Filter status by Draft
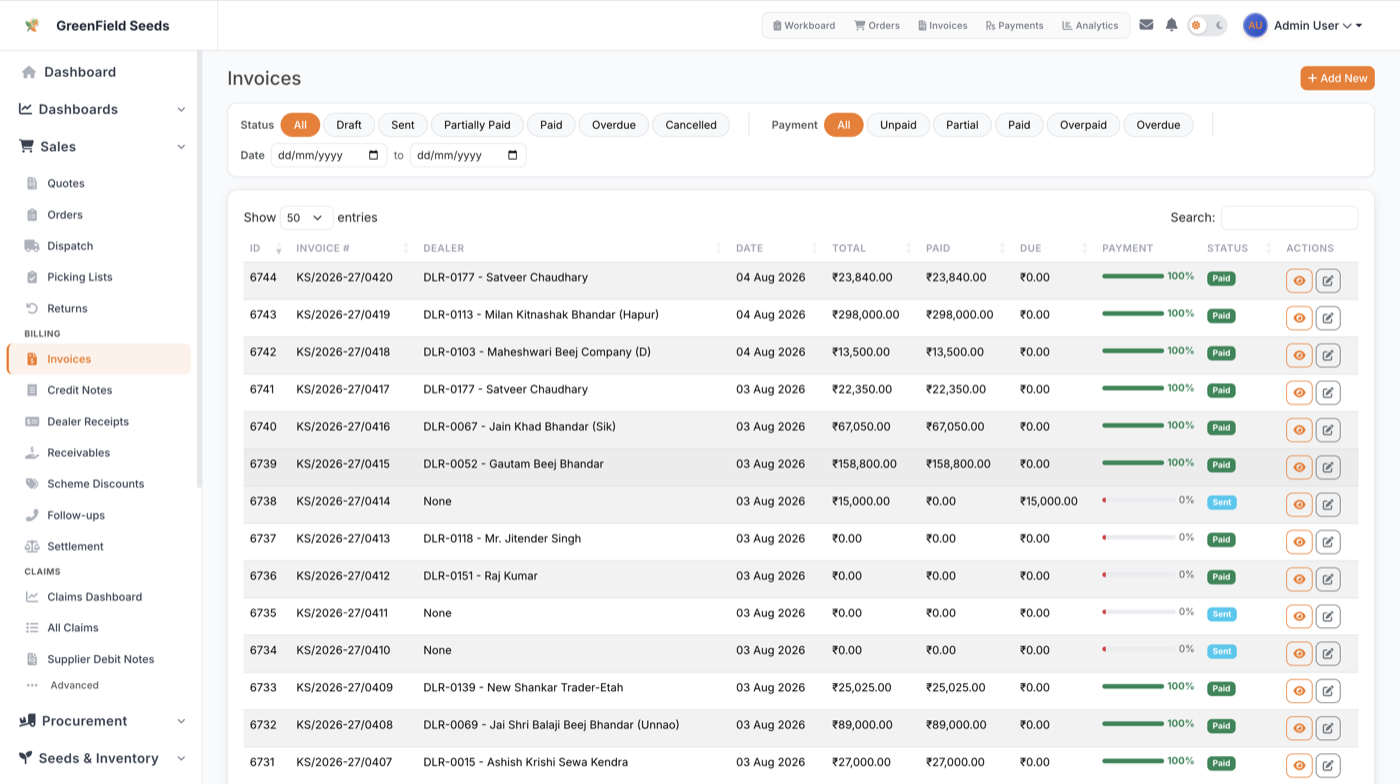1400x784 pixels. coord(349,125)
